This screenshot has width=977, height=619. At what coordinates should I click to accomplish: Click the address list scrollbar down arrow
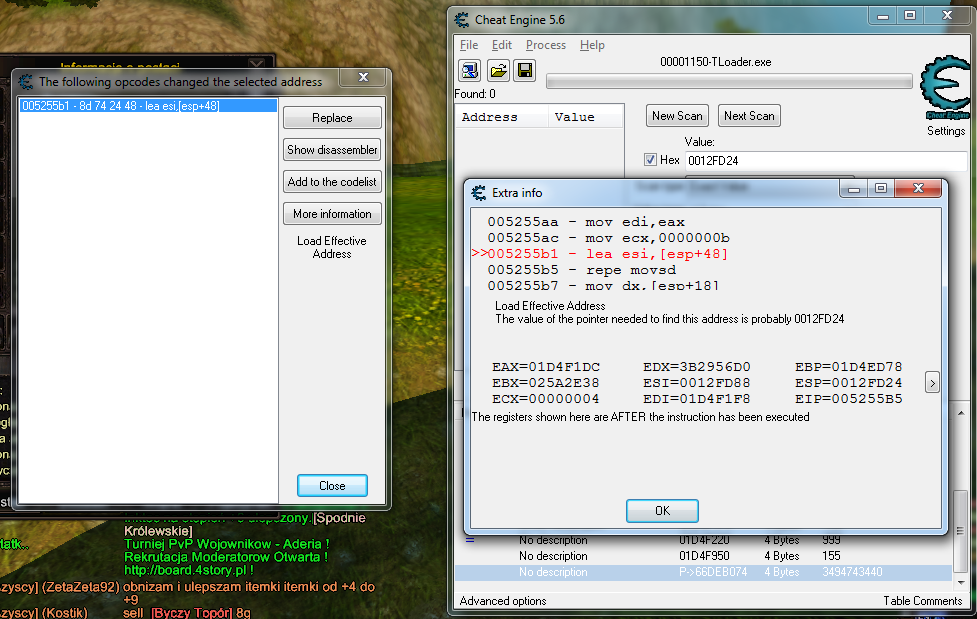click(x=960, y=581)
